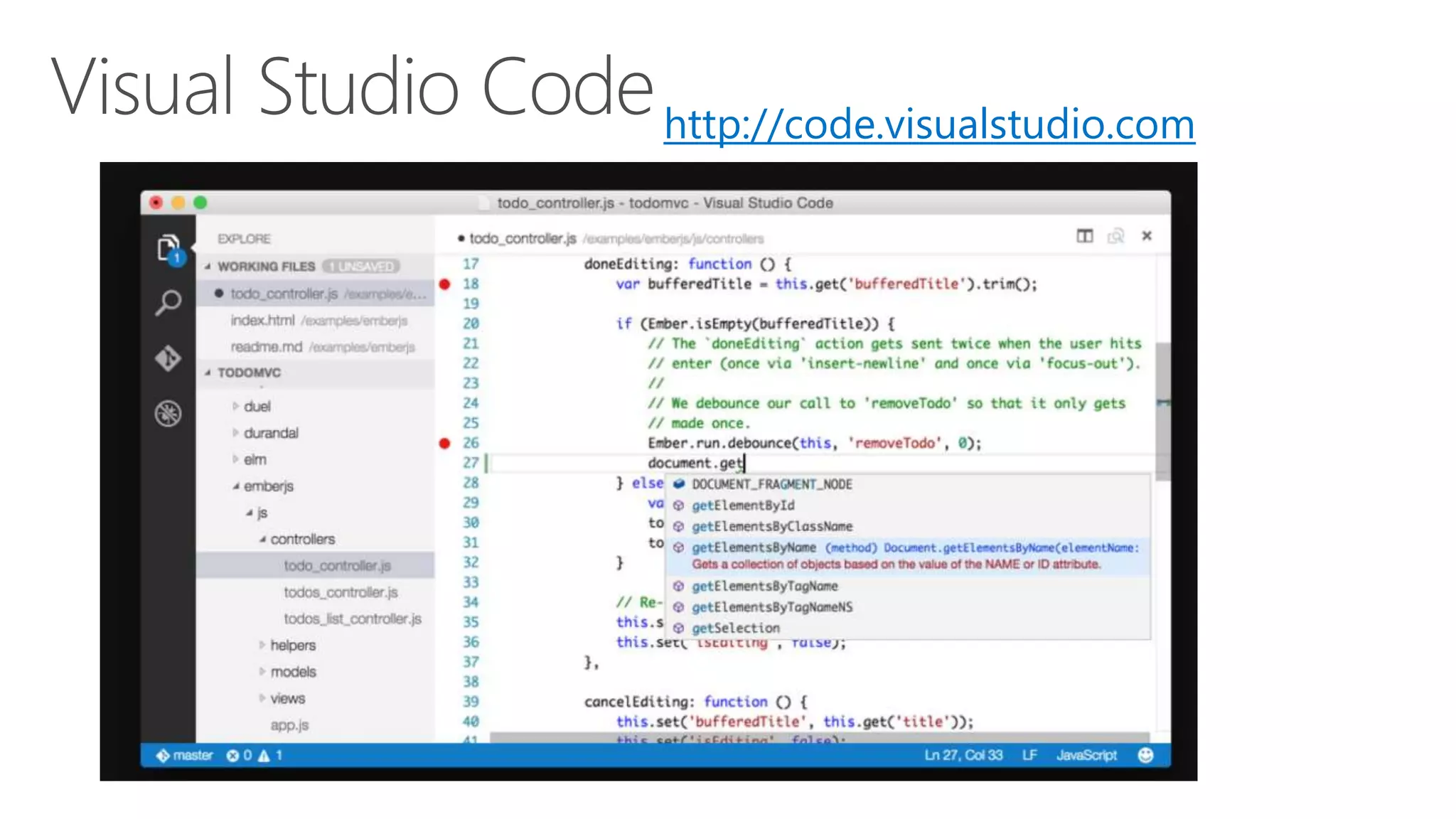Close the todo_controller.js editor
This screenshot has height=819, width=1456.
coord(1147,236)
